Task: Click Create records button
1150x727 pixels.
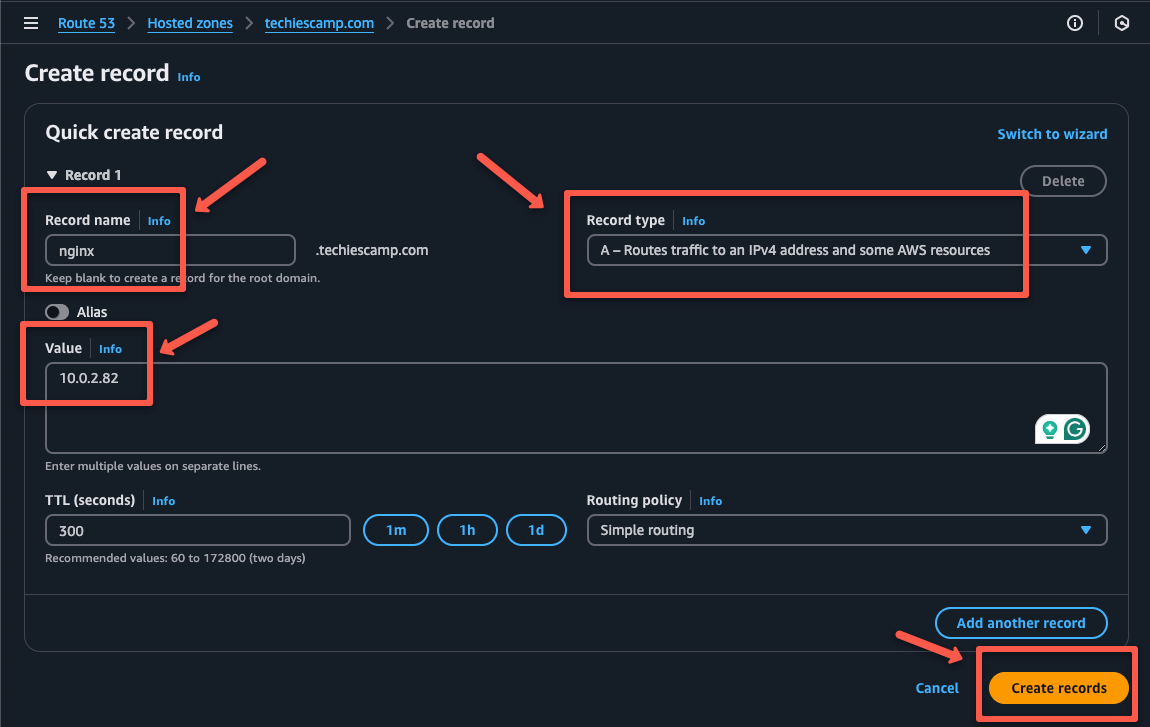Action: click(1058, 688)
